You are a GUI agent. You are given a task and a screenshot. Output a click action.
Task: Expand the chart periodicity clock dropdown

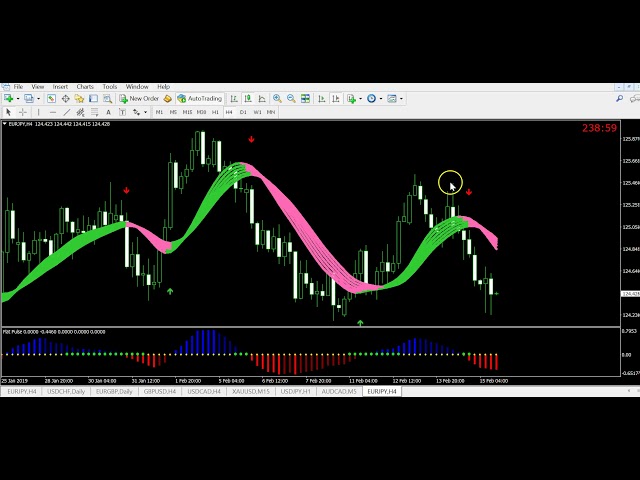(x=381, y=99)
